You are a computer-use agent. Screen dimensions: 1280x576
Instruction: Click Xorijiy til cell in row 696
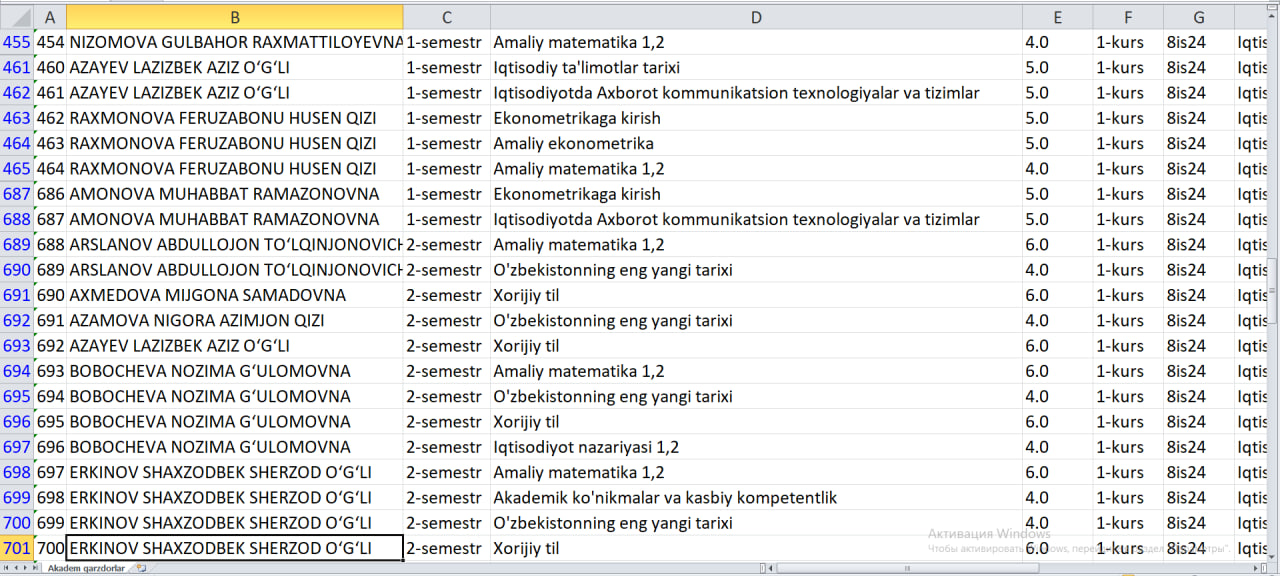coord(756,422)
